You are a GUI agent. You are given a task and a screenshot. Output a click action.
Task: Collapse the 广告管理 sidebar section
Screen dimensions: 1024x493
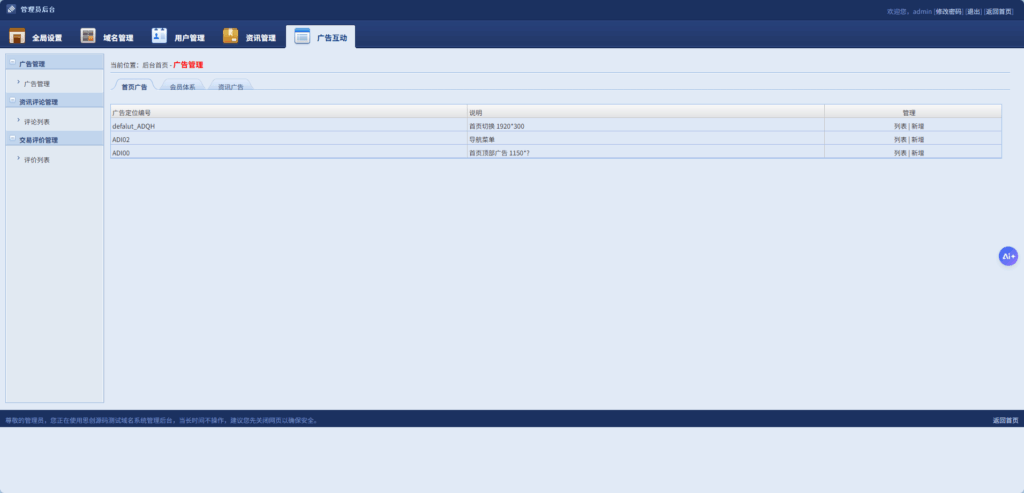(x=13, y=63)
